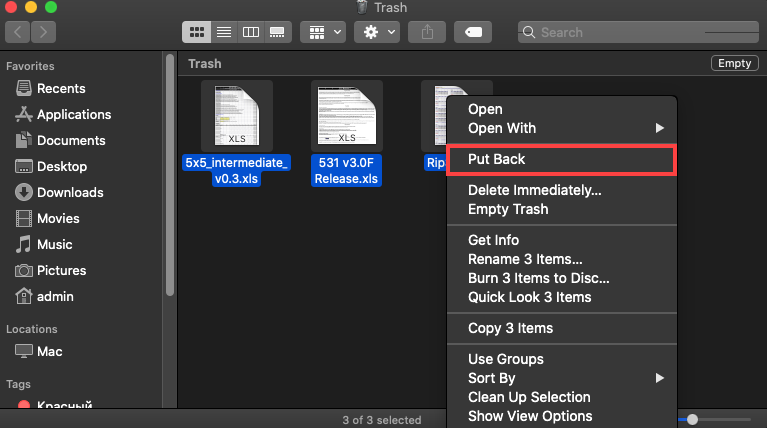Switch to gallery view
The width and height of the screenshot is (767, 428).
tap(277, 32)
